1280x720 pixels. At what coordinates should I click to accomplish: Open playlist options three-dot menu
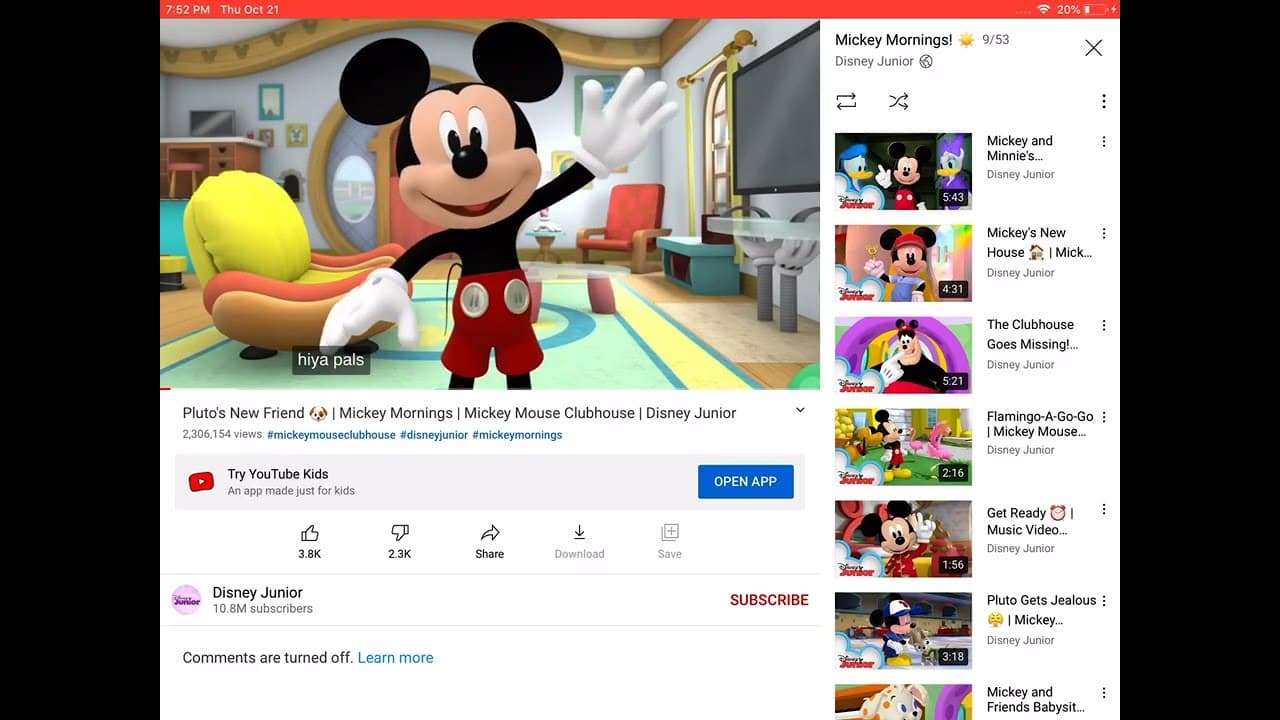[x=1104, y=101]
